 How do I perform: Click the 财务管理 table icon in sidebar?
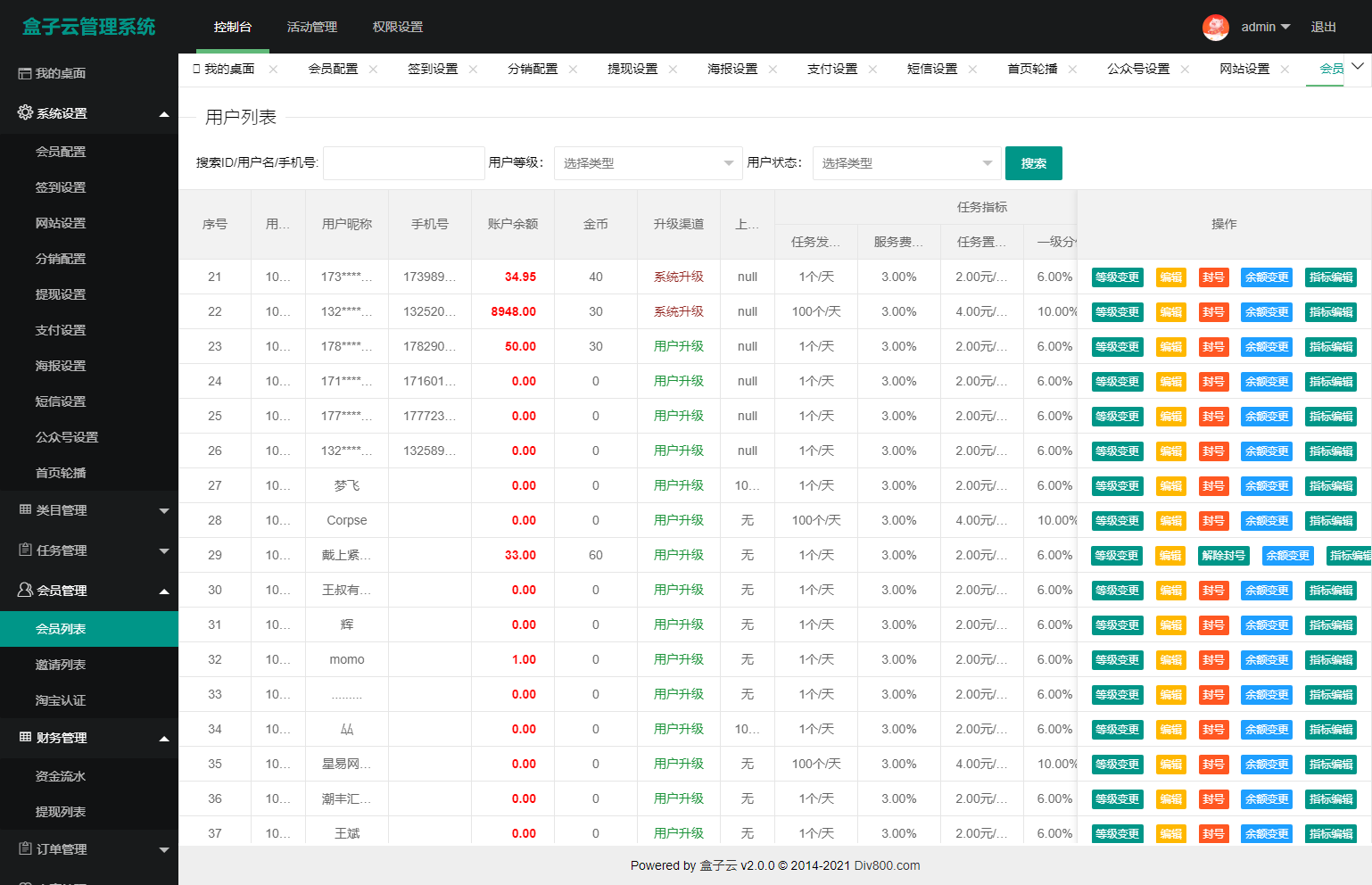click(25, 738)
